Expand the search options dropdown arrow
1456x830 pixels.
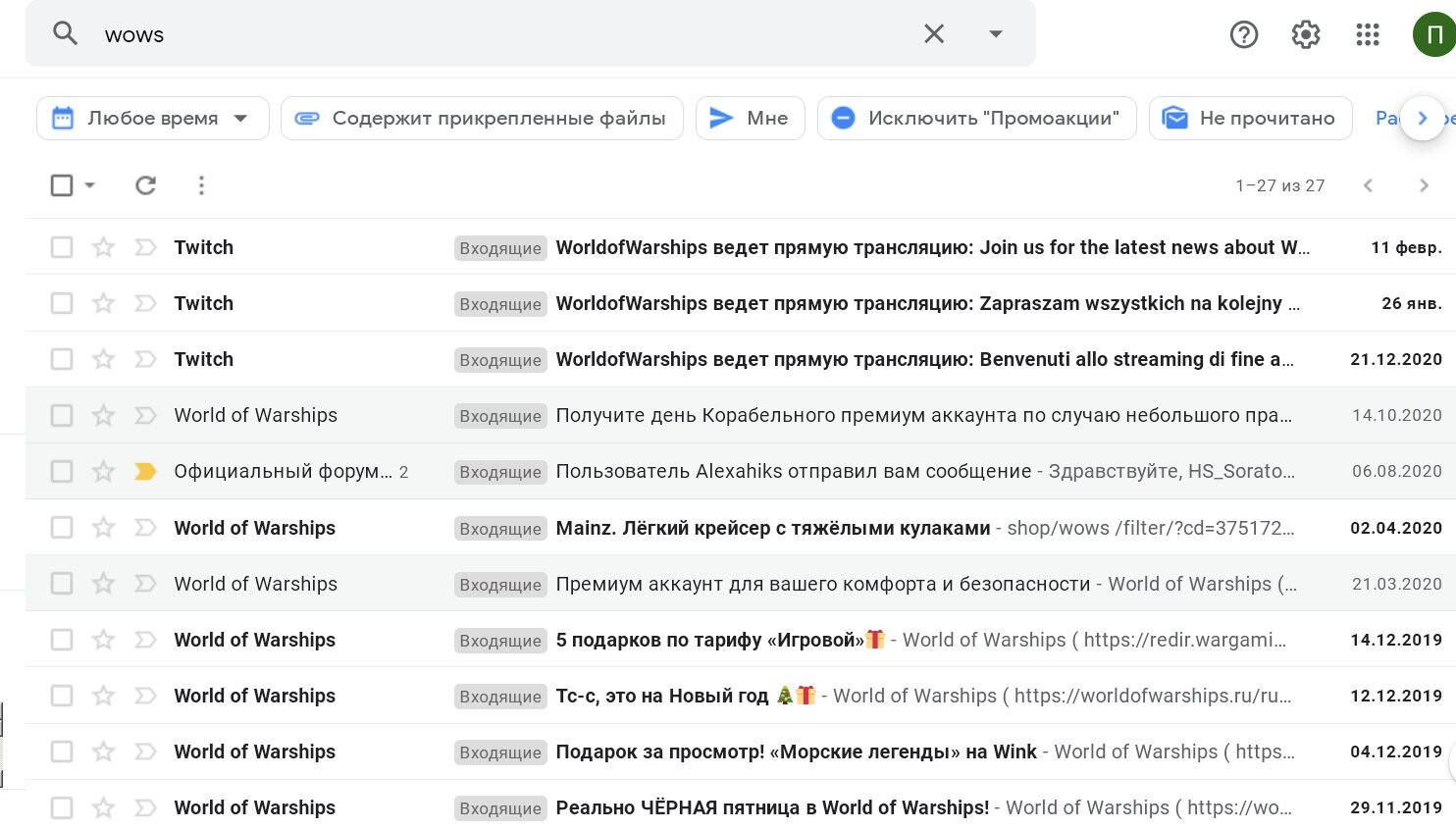[x=995, y=34]
